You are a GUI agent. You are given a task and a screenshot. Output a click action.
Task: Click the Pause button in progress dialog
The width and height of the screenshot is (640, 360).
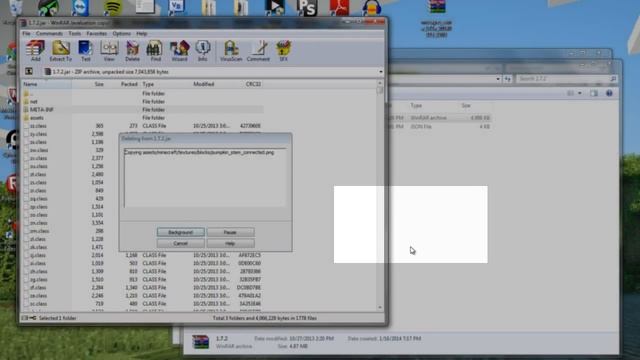tap(230, 232)
